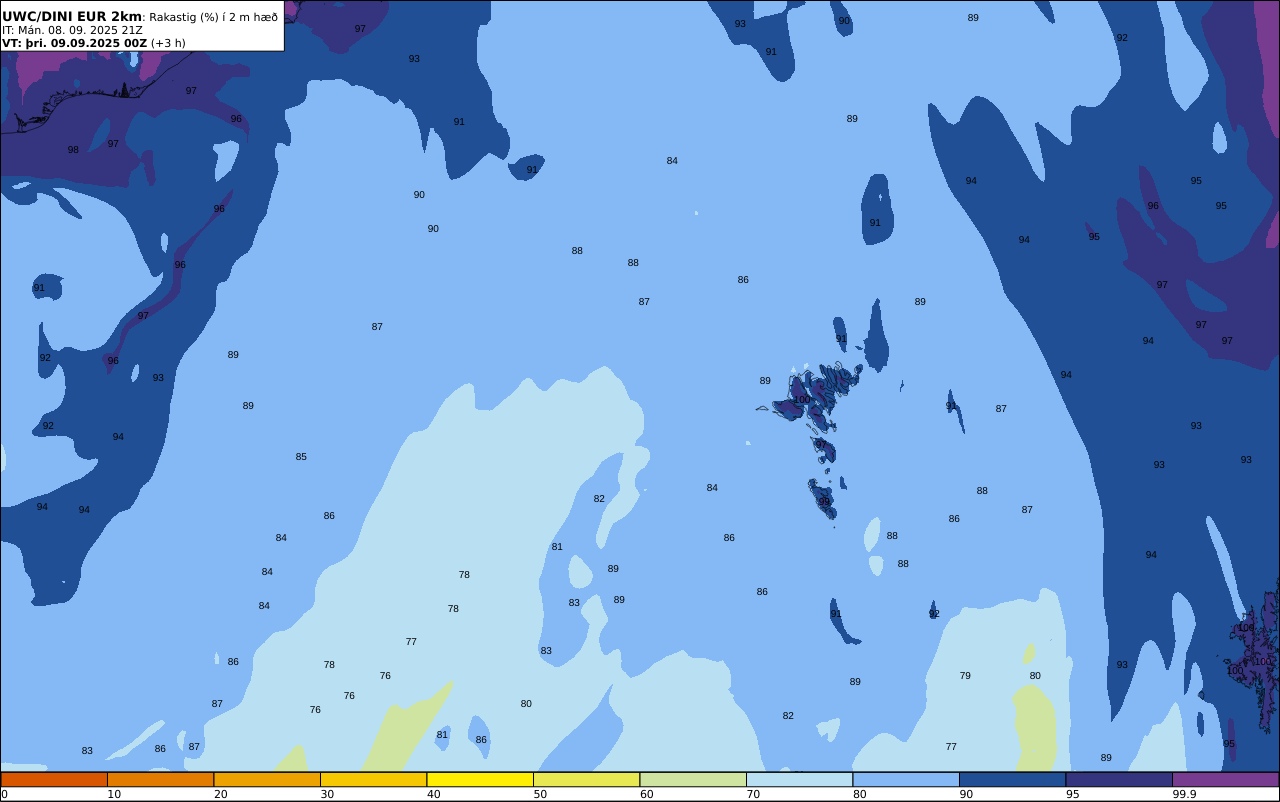Click the "VT: þri. 09.09.2025 00Z" line

click(75, 43)
